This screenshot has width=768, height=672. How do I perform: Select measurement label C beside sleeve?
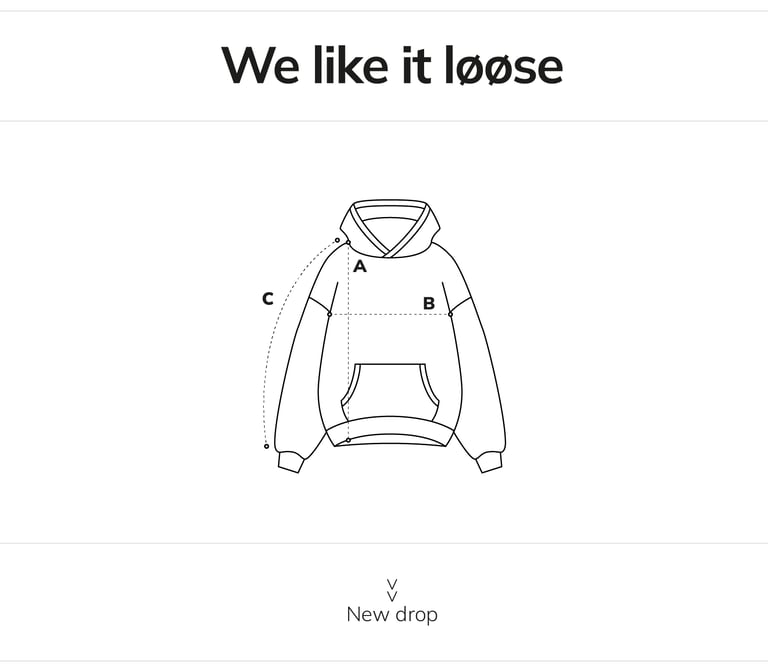tap(267, 299)
